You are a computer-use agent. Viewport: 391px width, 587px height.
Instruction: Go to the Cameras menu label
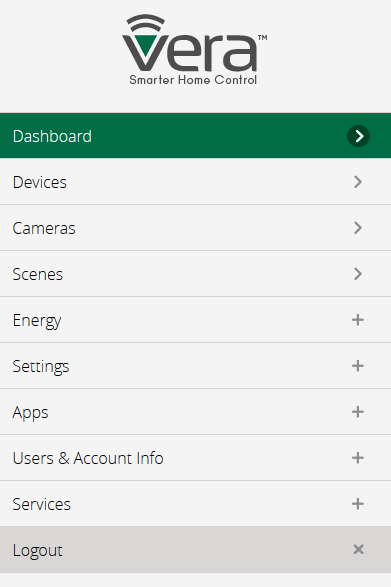(44, 228)
